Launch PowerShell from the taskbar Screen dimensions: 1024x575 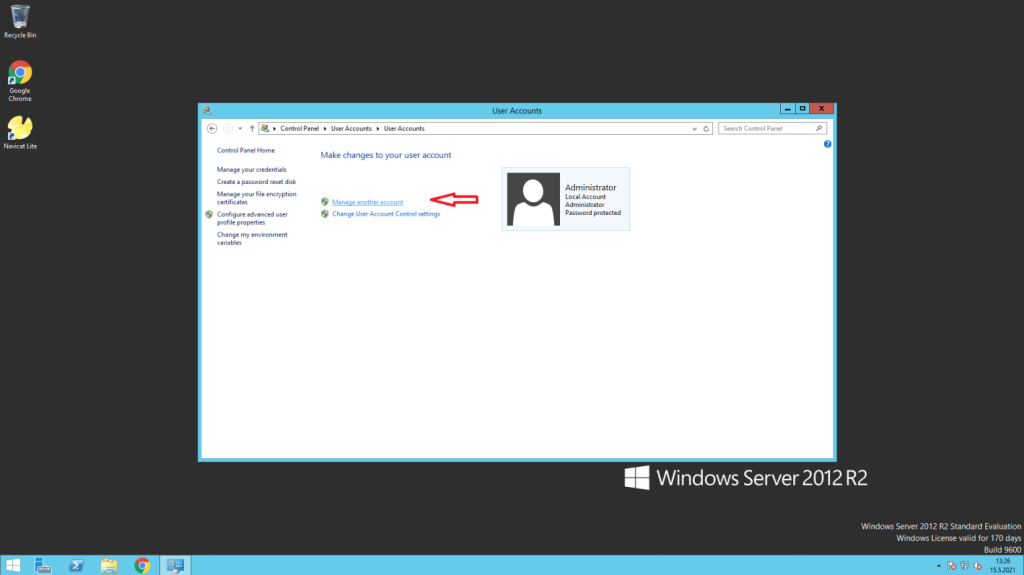click(76, 565)
